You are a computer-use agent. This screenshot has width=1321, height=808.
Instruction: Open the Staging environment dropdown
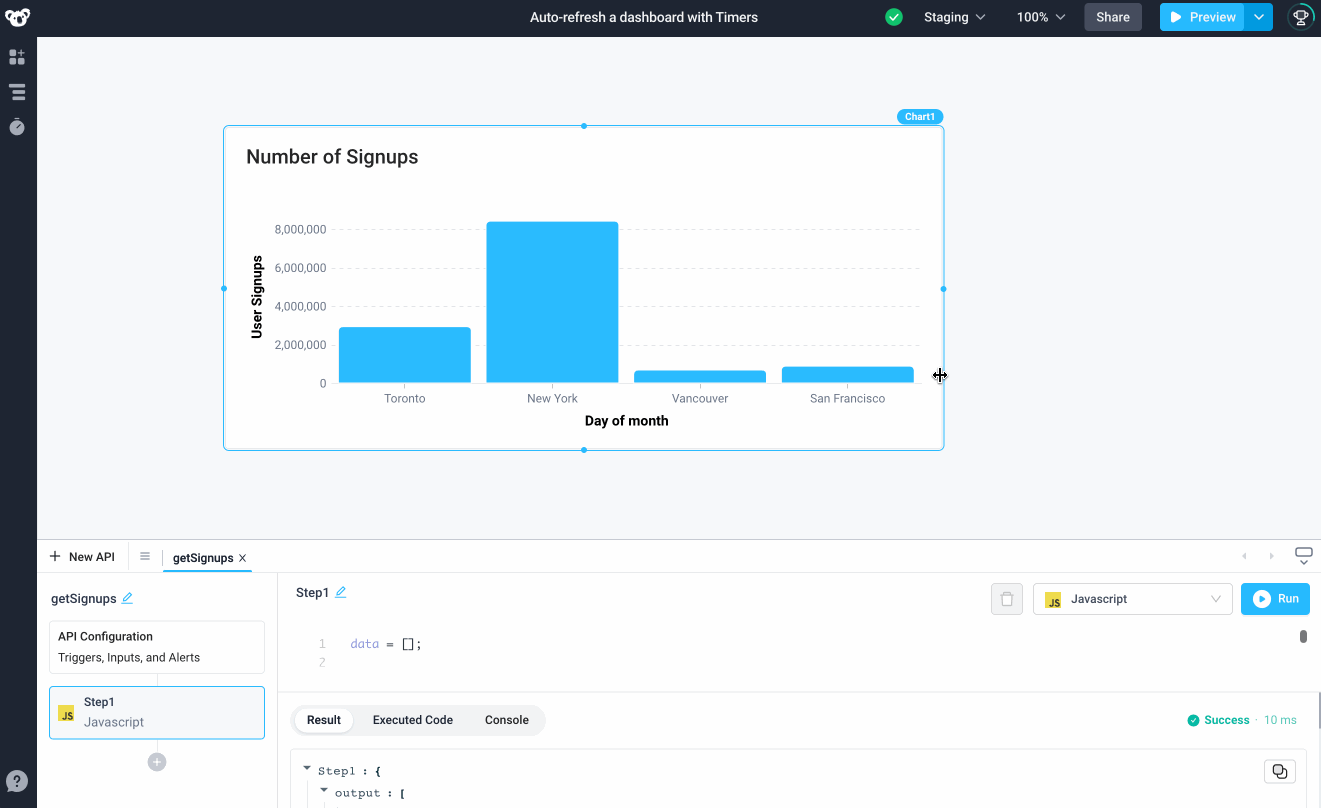(x=953, y=17)
